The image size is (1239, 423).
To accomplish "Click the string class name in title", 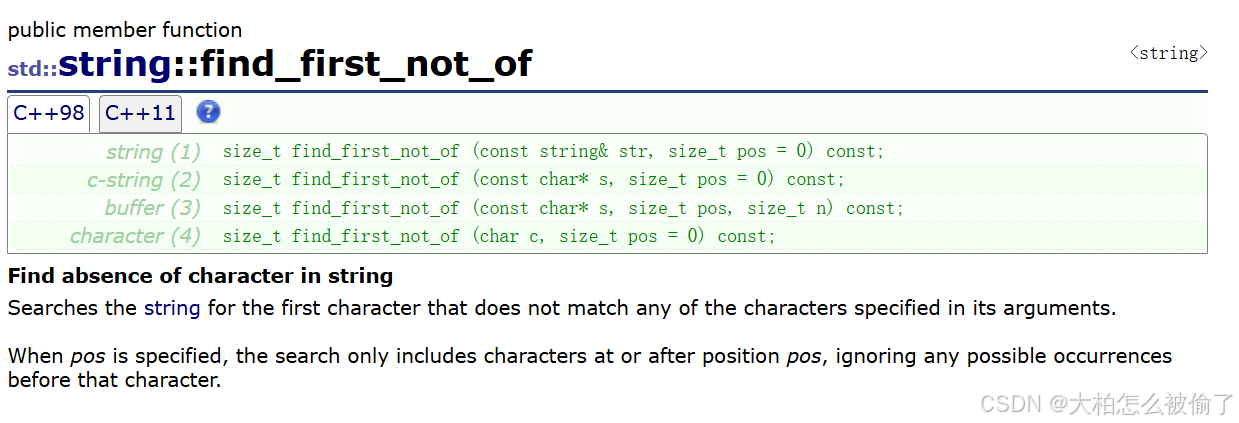I will 115,65.
